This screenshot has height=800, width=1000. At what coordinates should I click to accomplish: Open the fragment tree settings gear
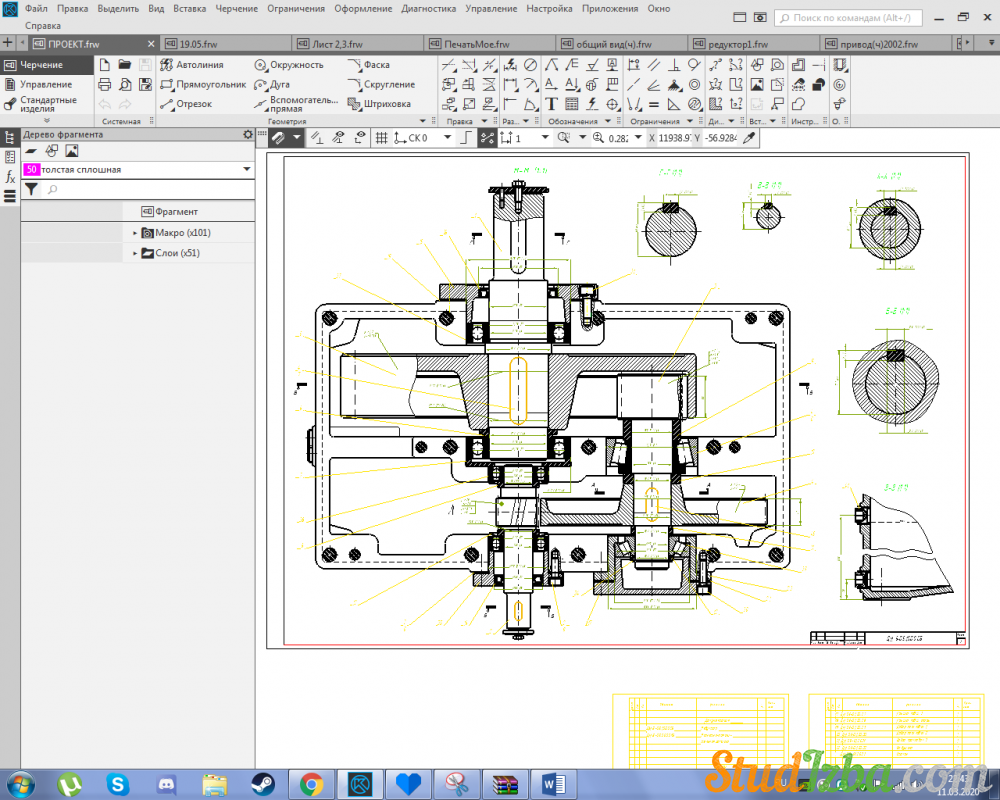(x=248, y=135)
